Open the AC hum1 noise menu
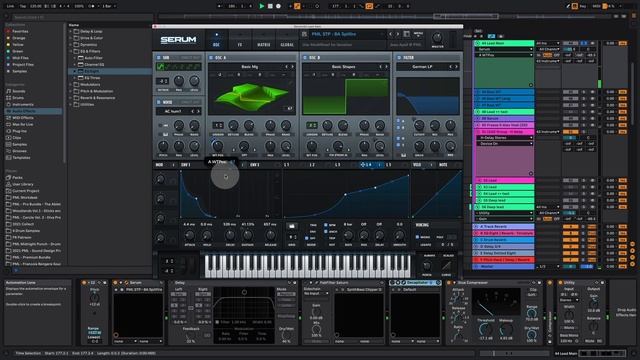 (173, 111)
